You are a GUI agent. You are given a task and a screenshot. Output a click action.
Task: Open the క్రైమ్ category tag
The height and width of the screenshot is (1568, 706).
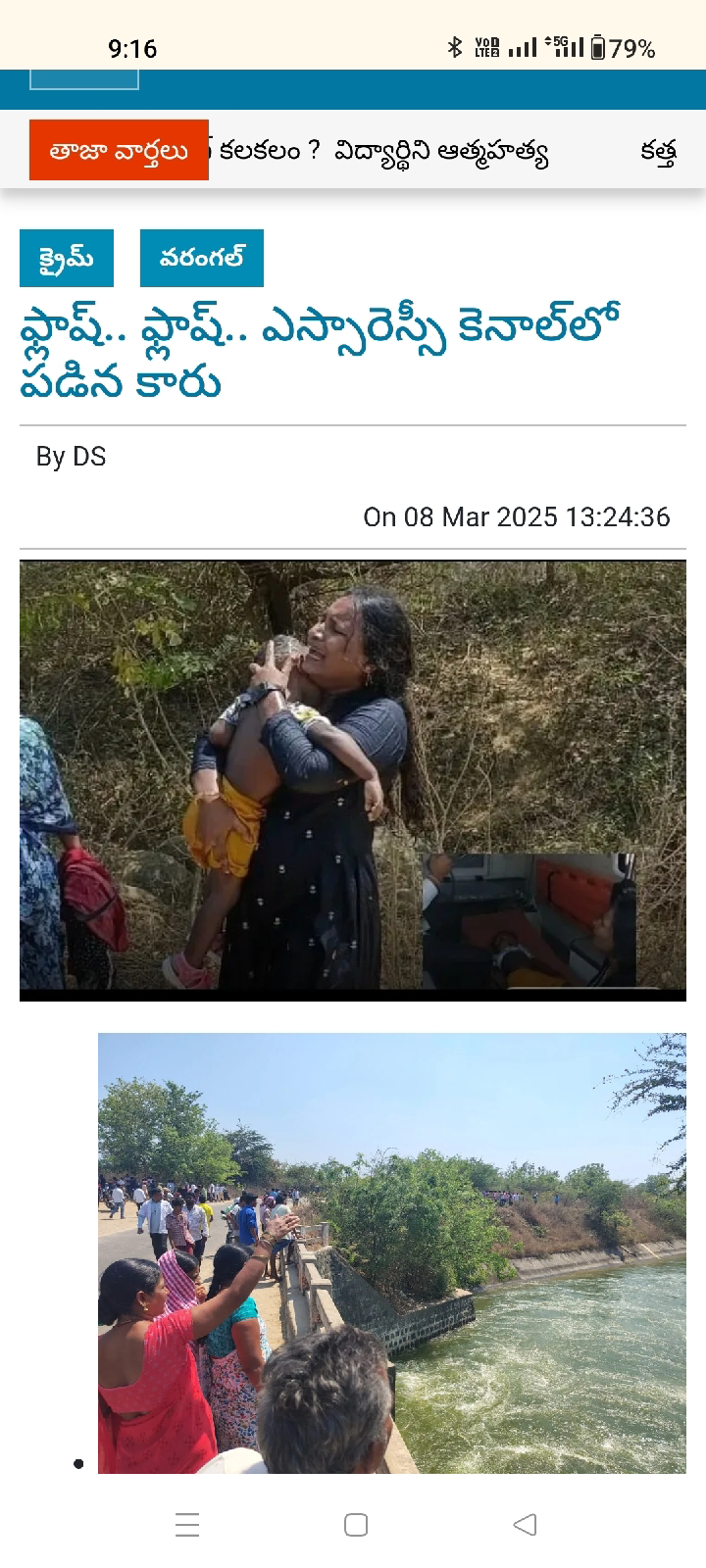point(67,259)
